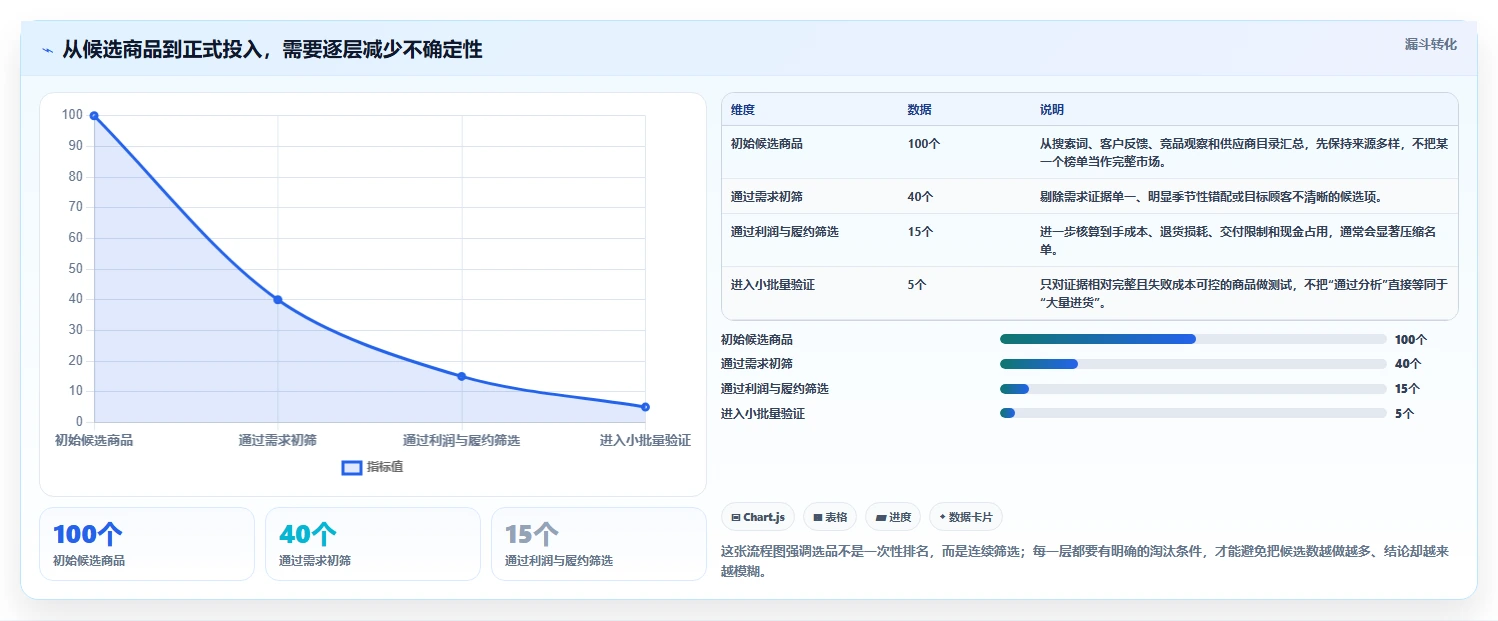Click the 初始候选商品 progress bar

coord(1193,339)
